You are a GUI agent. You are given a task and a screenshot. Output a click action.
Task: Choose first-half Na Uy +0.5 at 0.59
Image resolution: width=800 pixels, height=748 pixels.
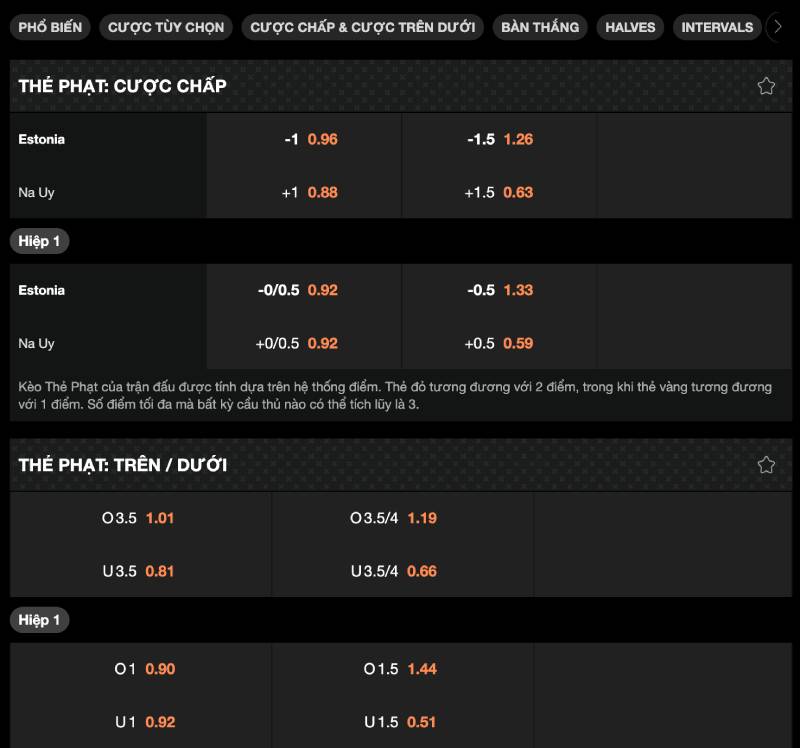point(499,344)
